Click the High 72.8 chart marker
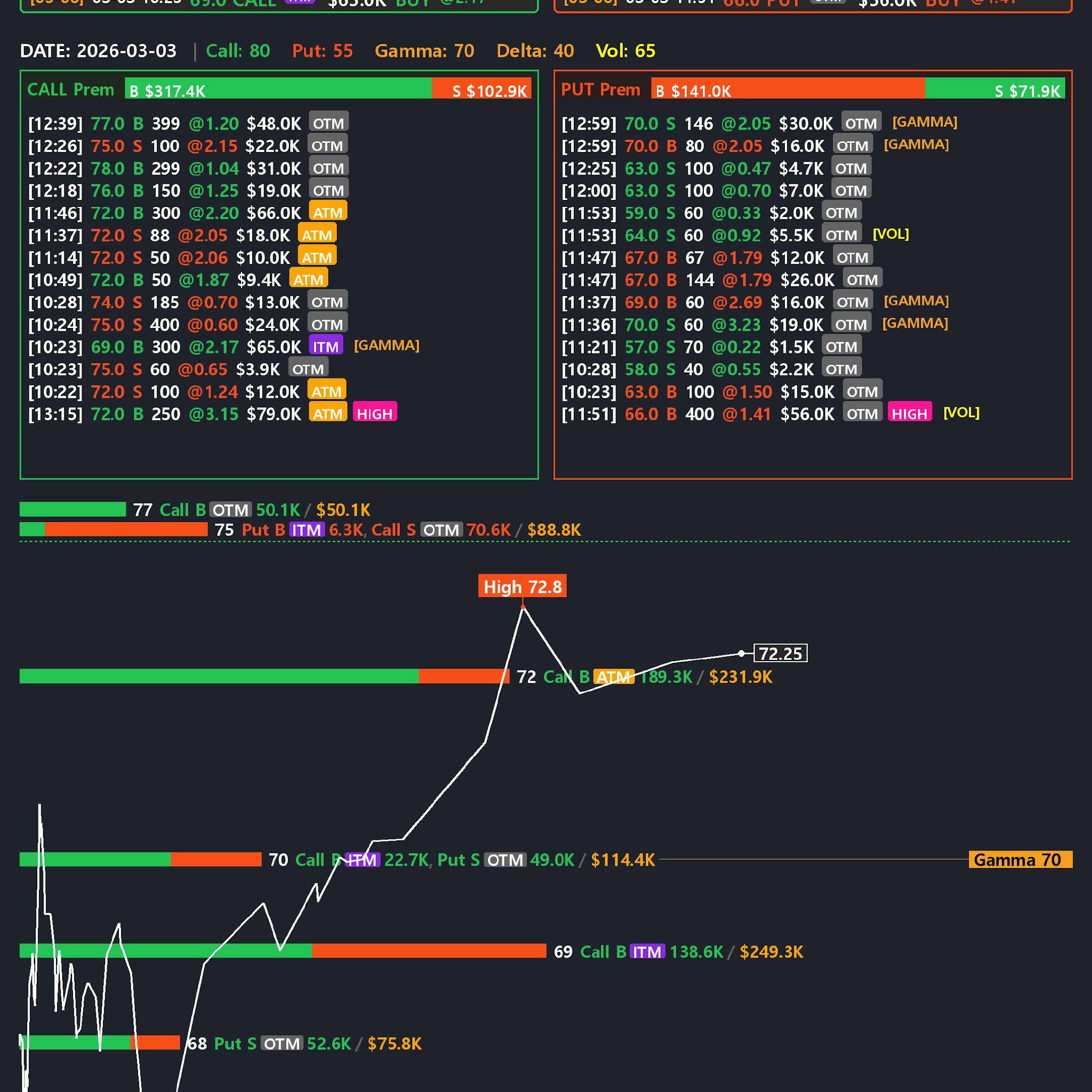Viewport: 1092px width, 1092px height. pyautogui.click(x=522, y=586)
